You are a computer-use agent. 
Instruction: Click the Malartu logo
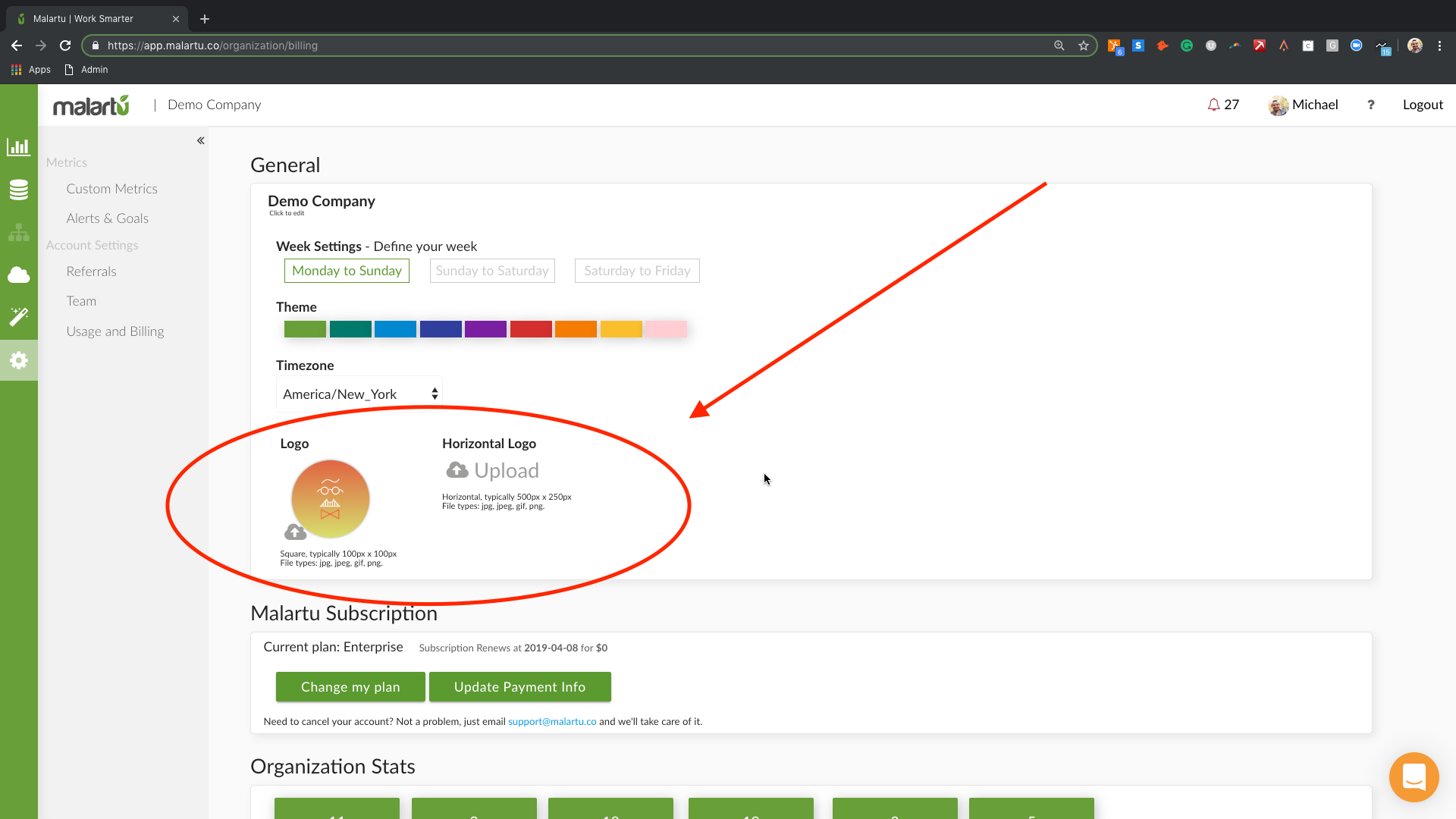(91, 105)
